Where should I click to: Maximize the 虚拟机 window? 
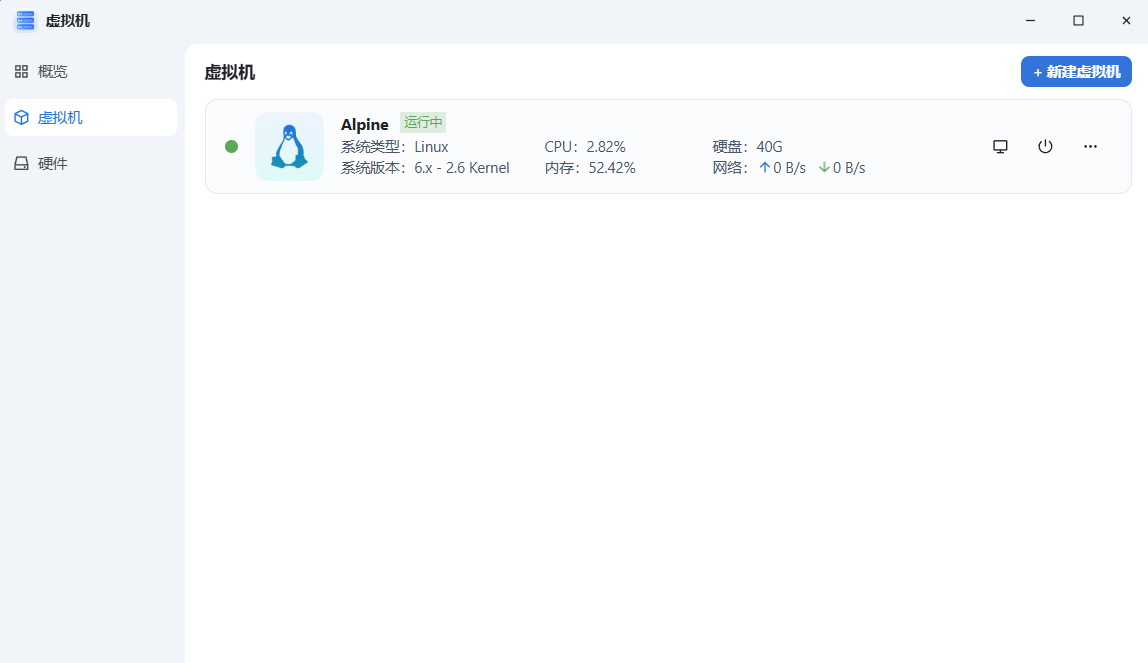[1078, 20]
